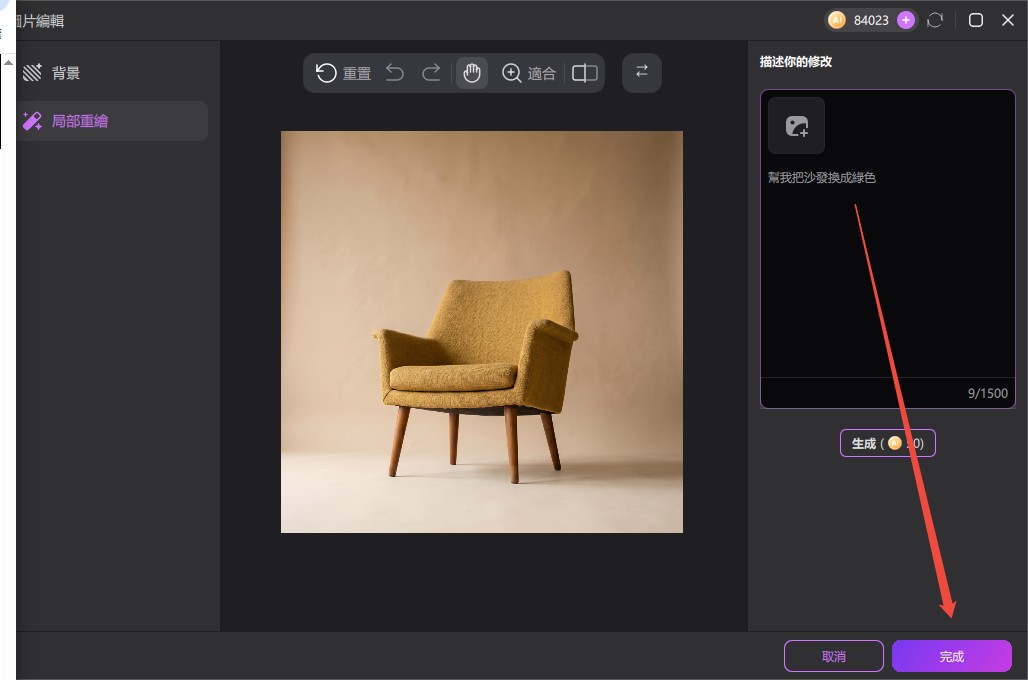Image resolution: width=1028 pixels, height=680 pixels.
Task: Click the 重置 reset button
Action: pos(344,73)
